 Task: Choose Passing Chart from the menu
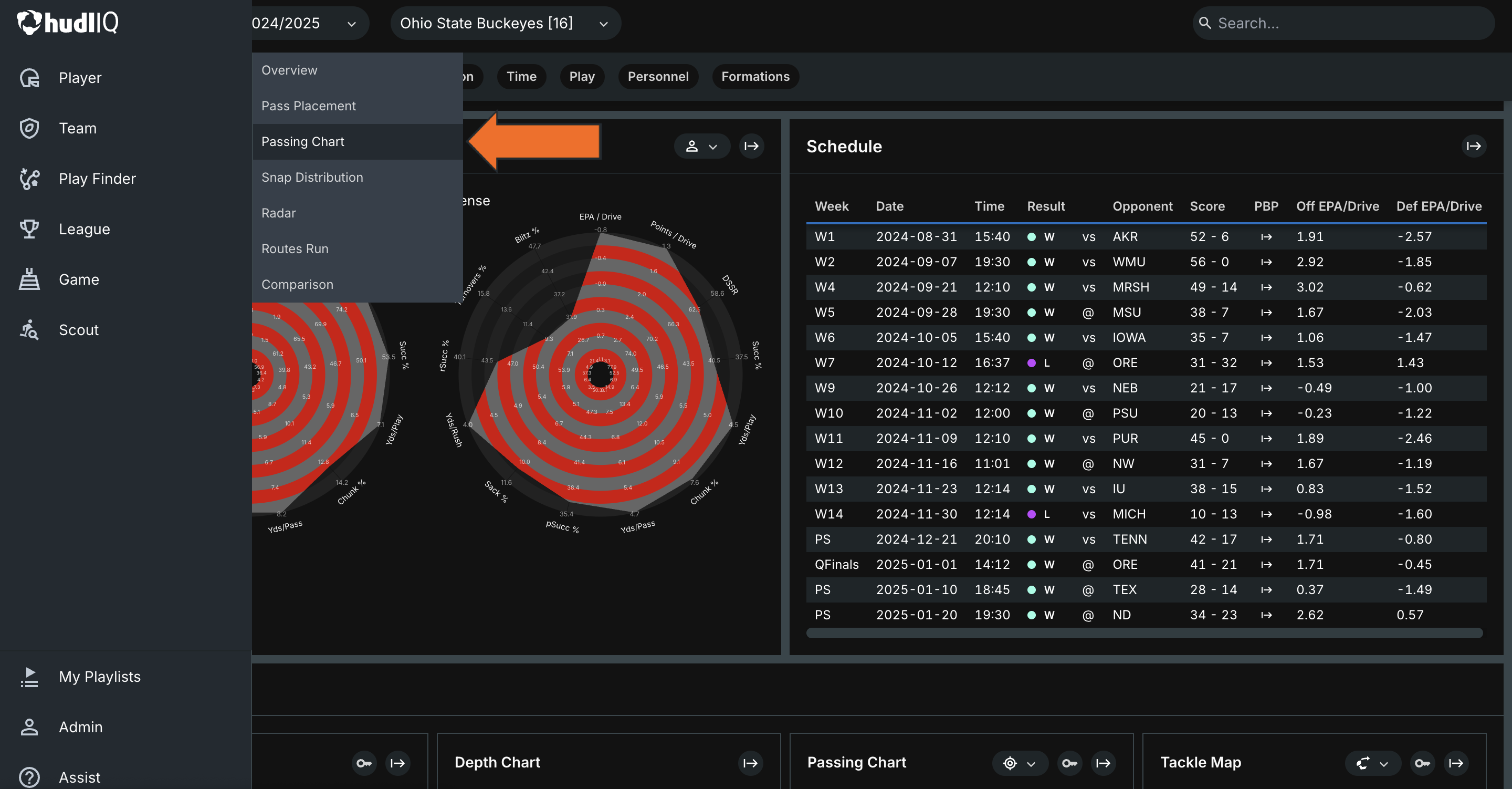coord(358,142)
